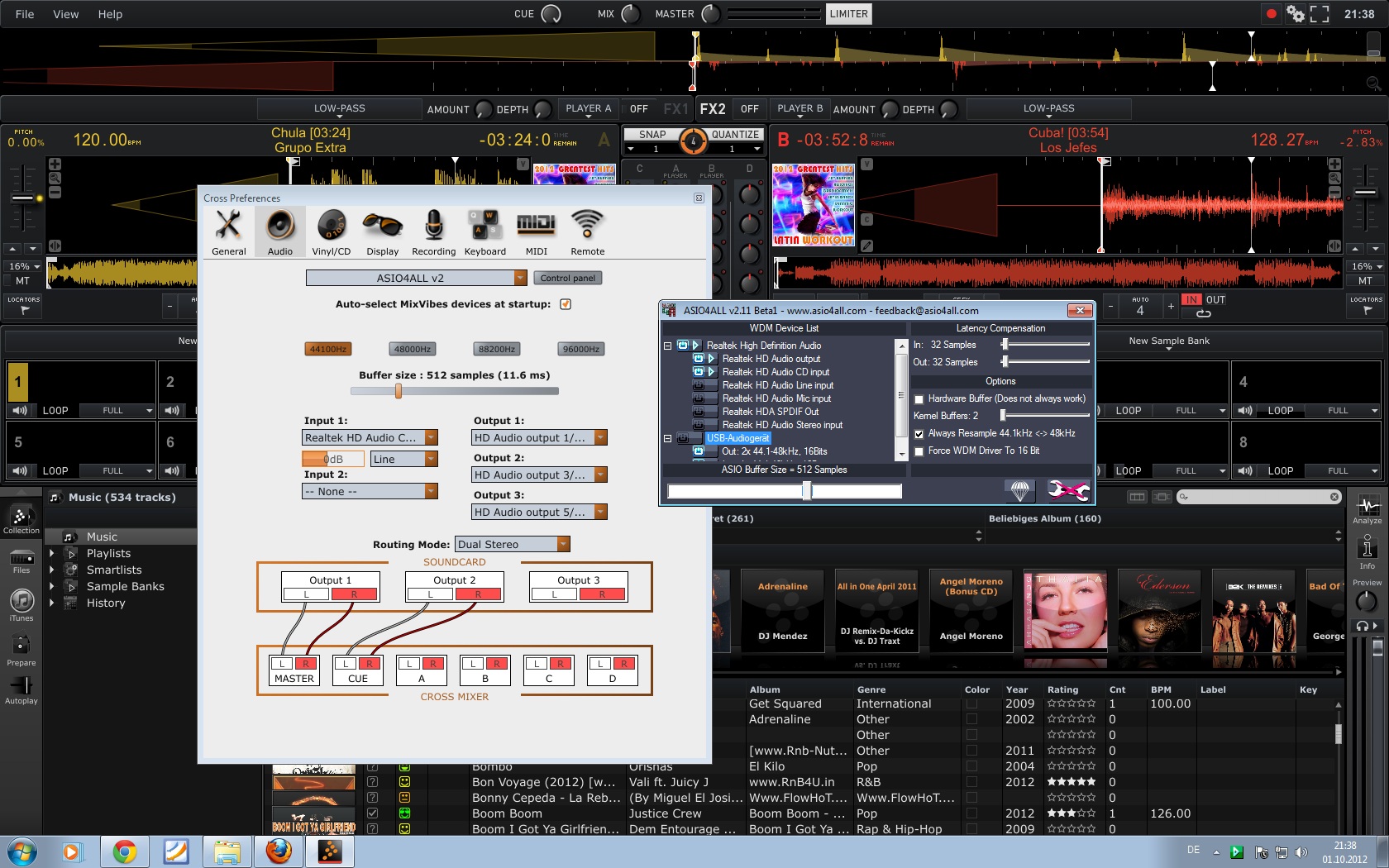
Task: Select 48000Hz sample rate
Action: point(413,349)
